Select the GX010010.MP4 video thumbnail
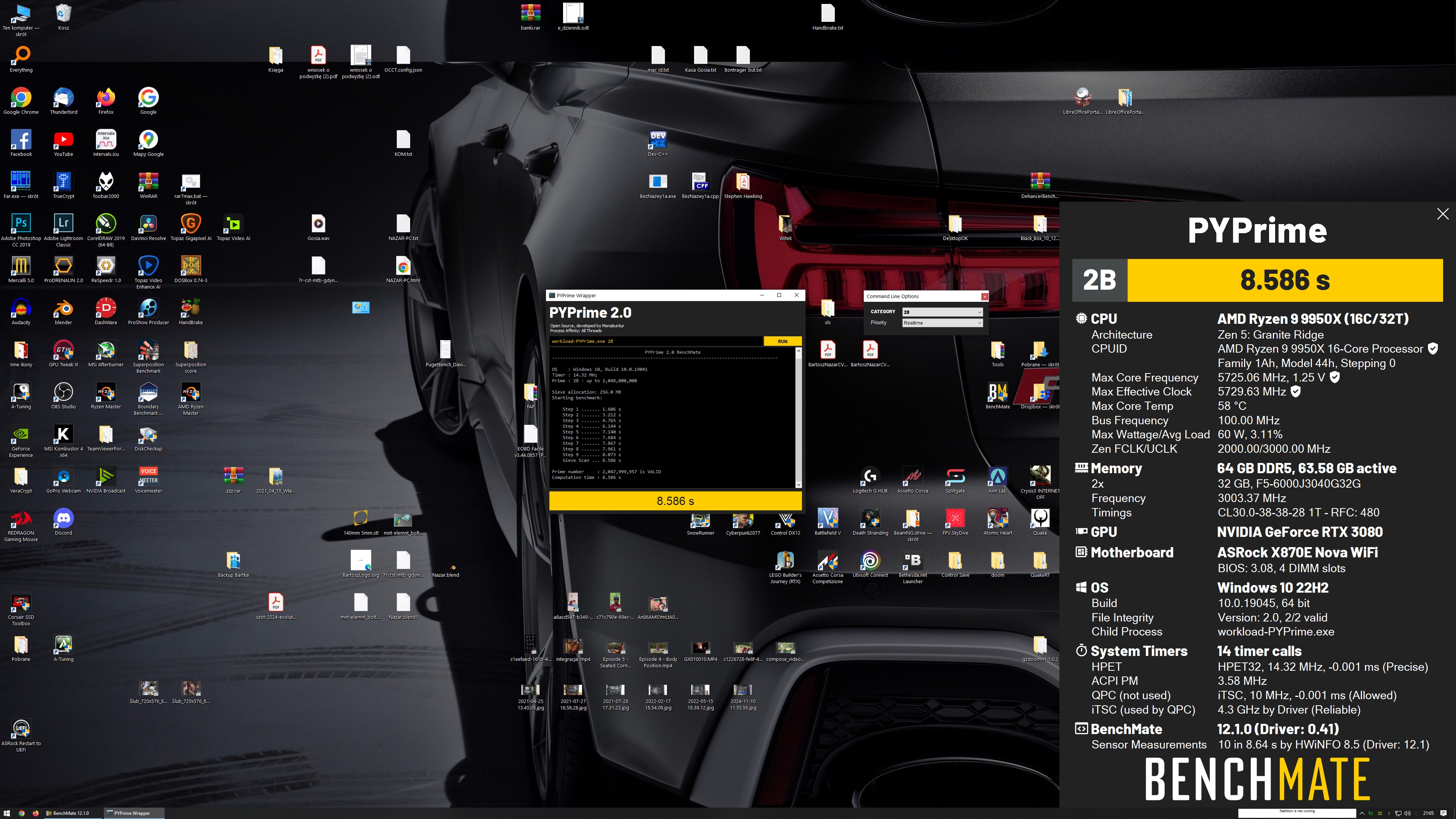Image resolution: width=1456 pixels, height=819 pixels. point(700,648)
